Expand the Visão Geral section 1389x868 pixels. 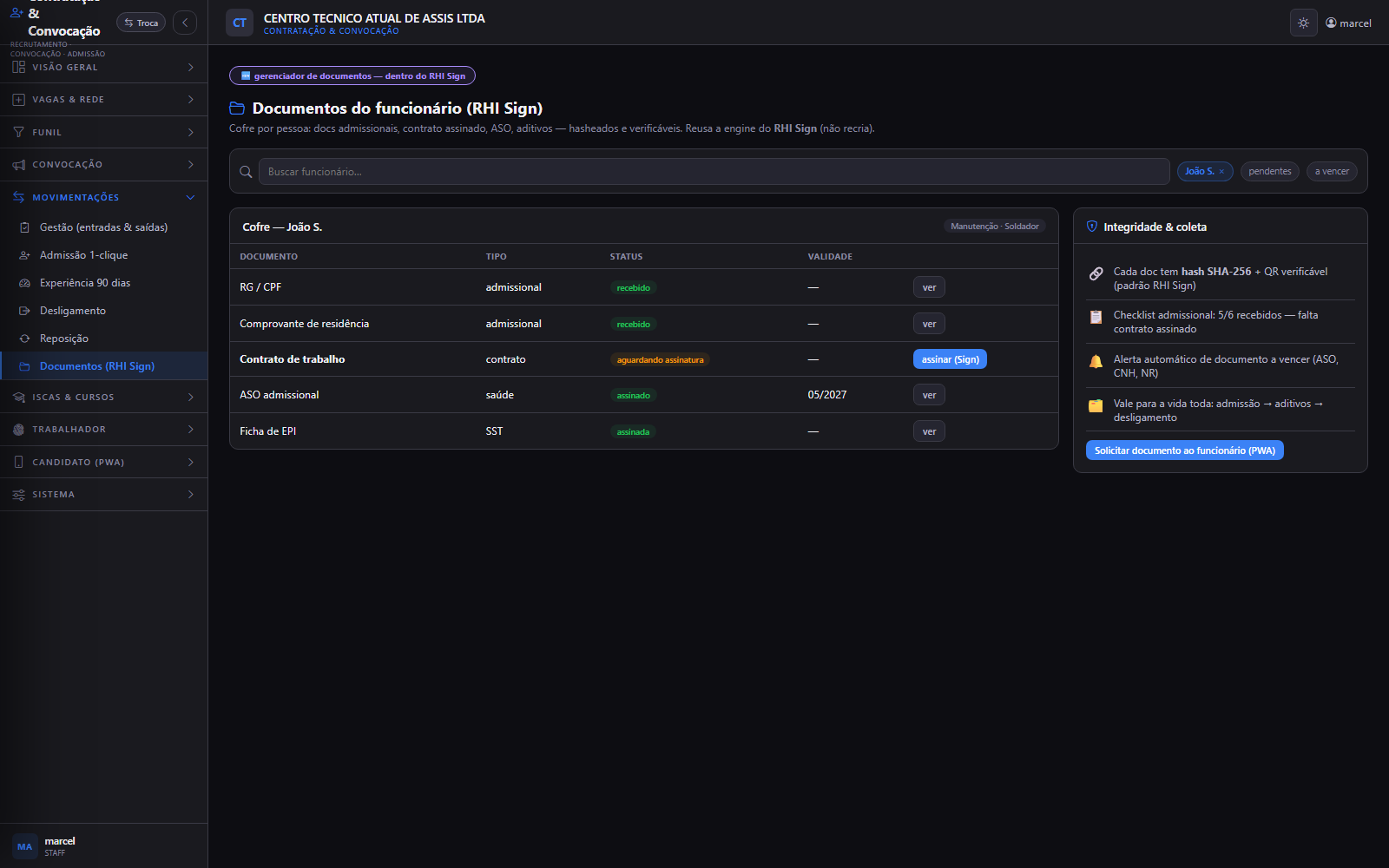103,67
